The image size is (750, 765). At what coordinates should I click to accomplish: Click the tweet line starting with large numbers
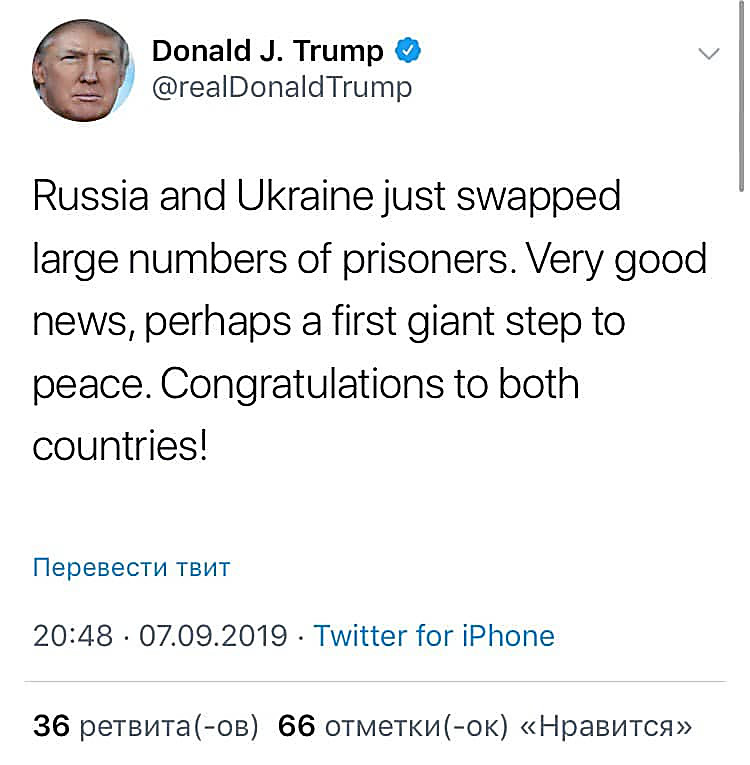tap(370, 260)
